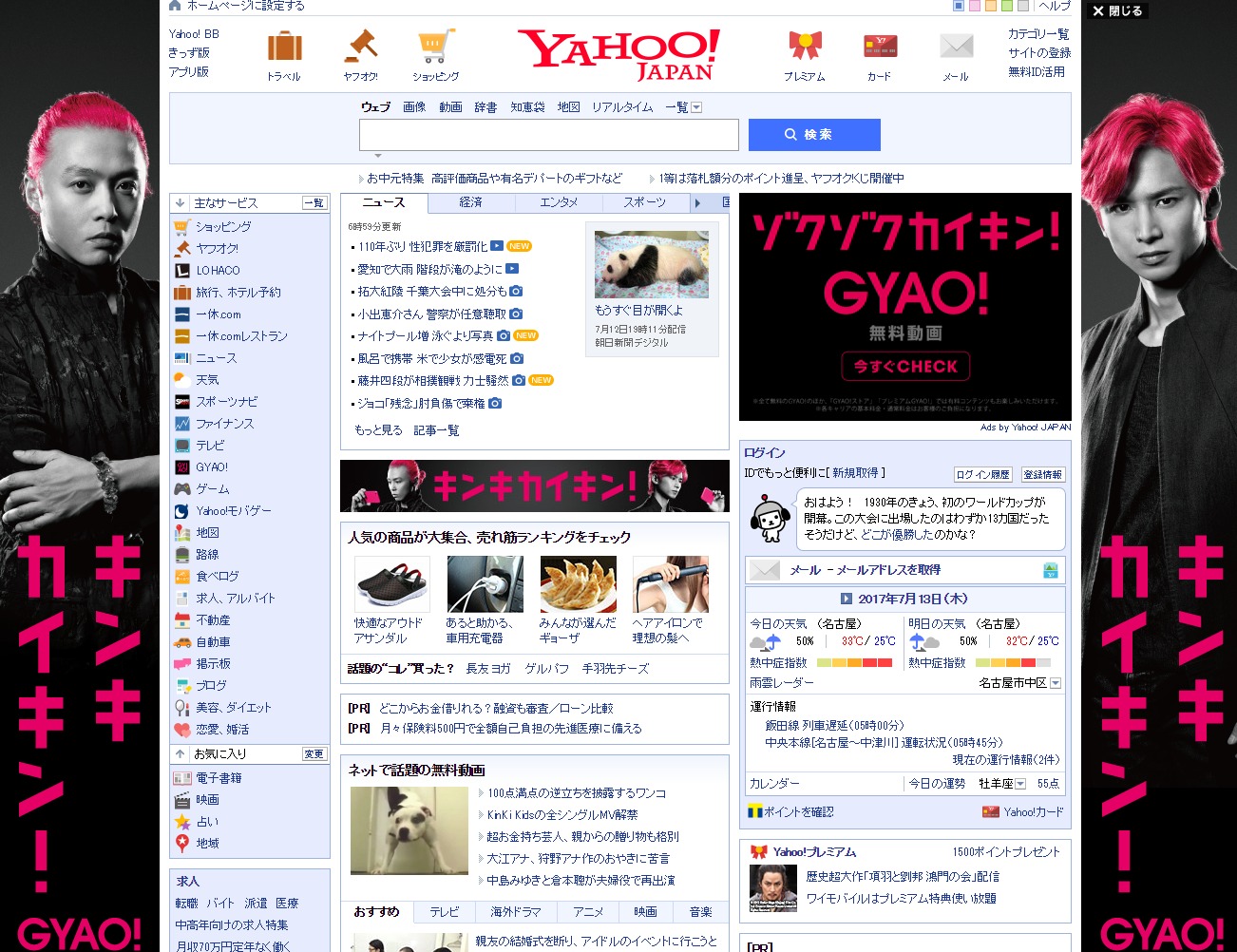The width and height of the screenshot is (1237, 952).
Task: Click the 変更 button for お気に入り
Action: pos(314,753)
